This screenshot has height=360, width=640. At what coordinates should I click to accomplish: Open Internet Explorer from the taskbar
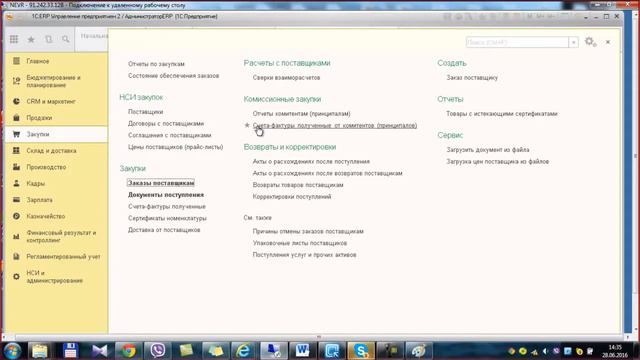(244, 351)
